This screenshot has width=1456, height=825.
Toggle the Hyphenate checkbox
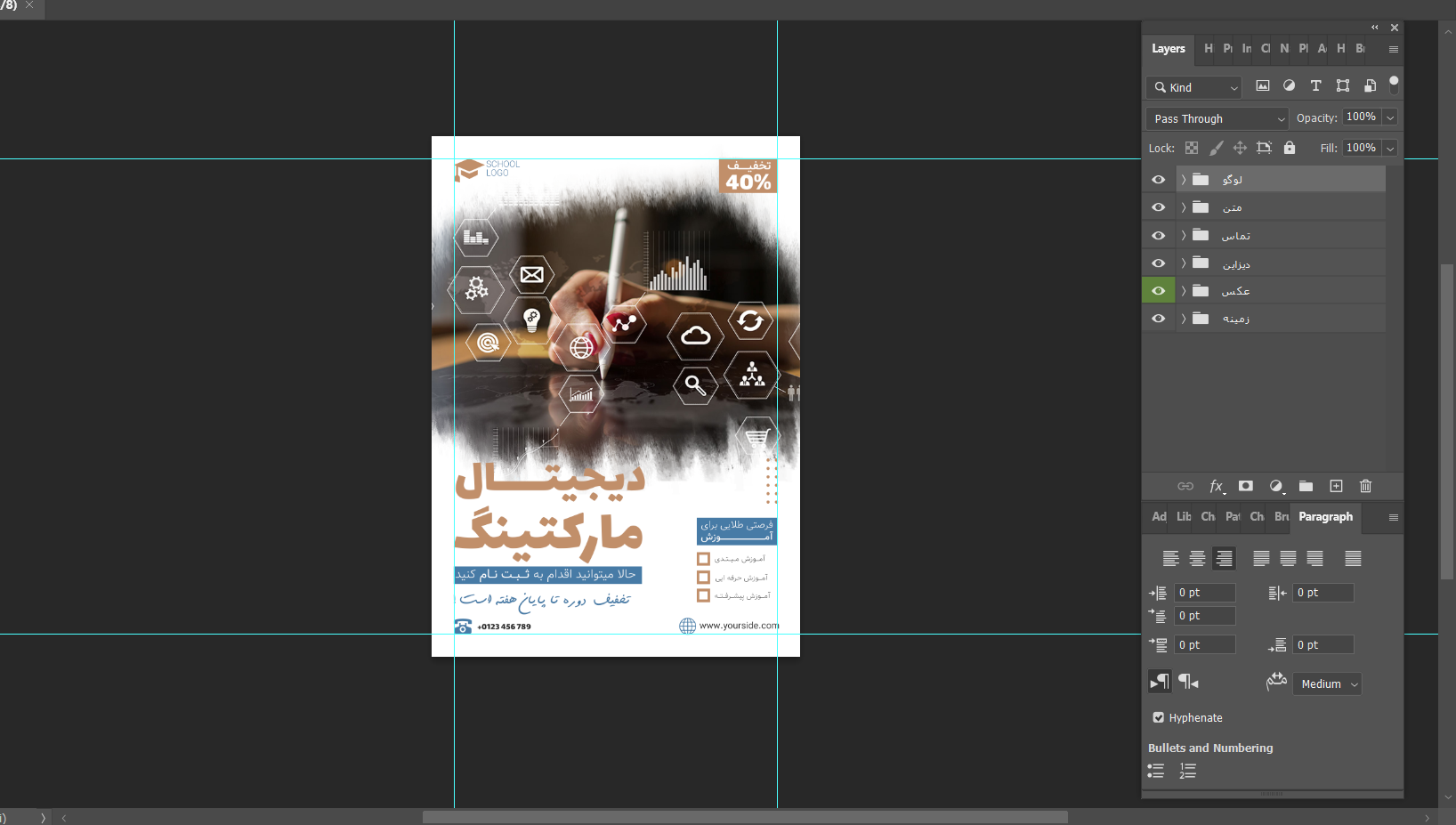(x=1158, y=717)
